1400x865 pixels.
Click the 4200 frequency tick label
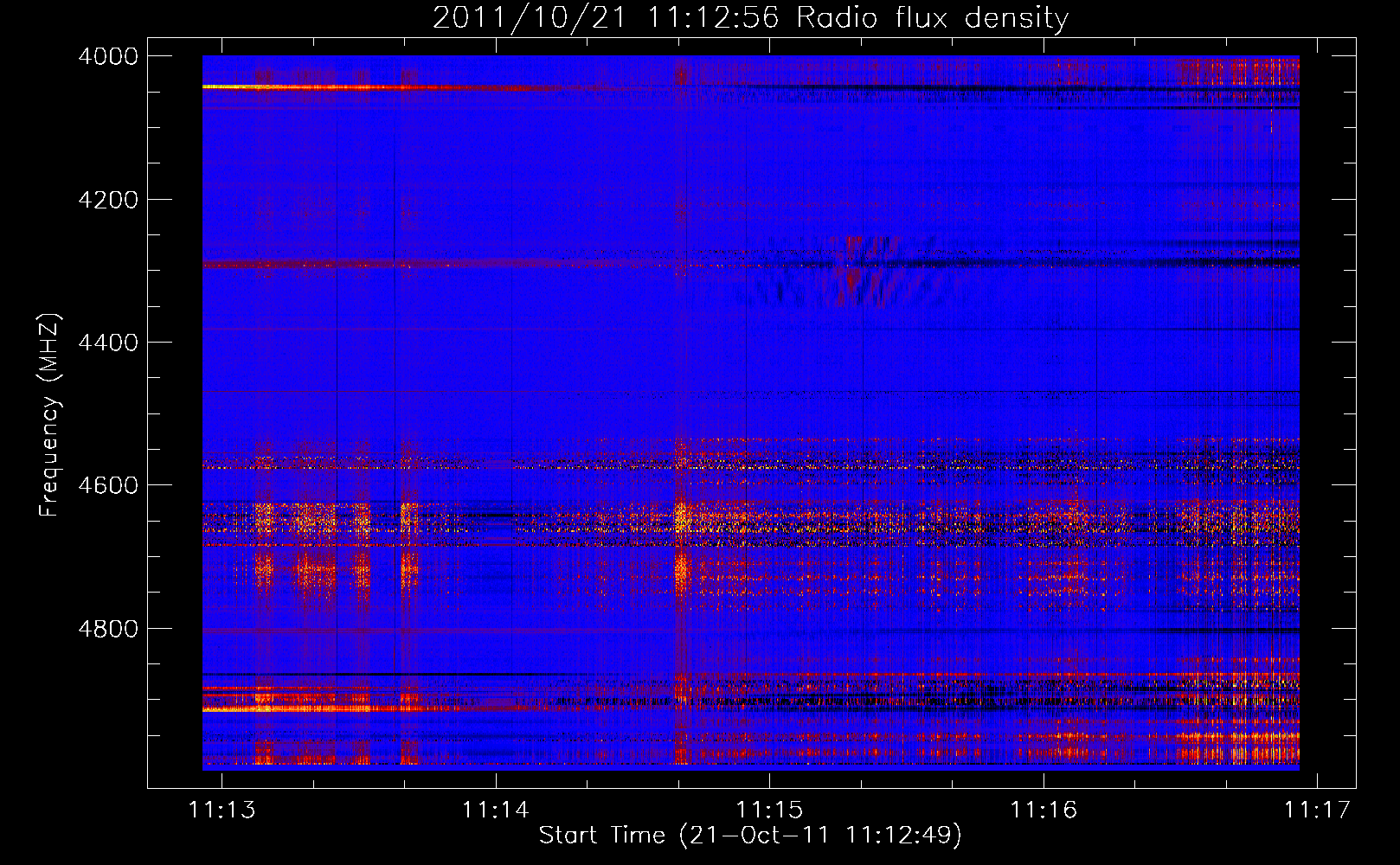[108, 199]
